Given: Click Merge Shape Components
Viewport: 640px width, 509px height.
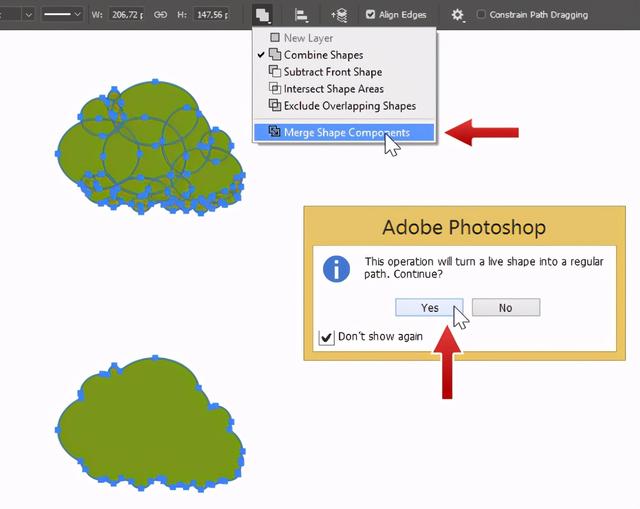Looking at the screenshot, I should 343,132.
